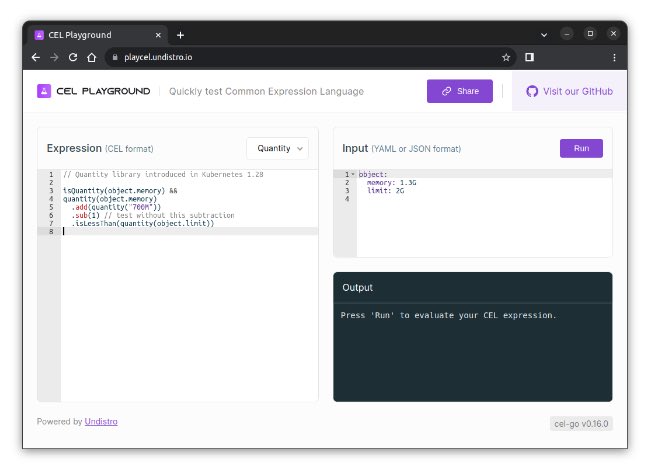Click the CEL PLAYGROUND title text
The height and width of the screenshot is (473, 649).
pyautogui.click(x=103, y=91)
